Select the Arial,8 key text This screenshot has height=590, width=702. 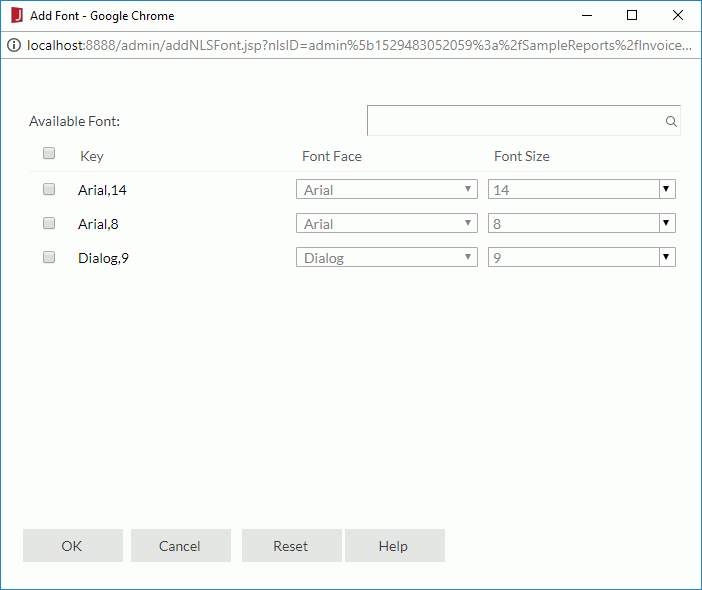pyautogui.click(x=98, y=224)
